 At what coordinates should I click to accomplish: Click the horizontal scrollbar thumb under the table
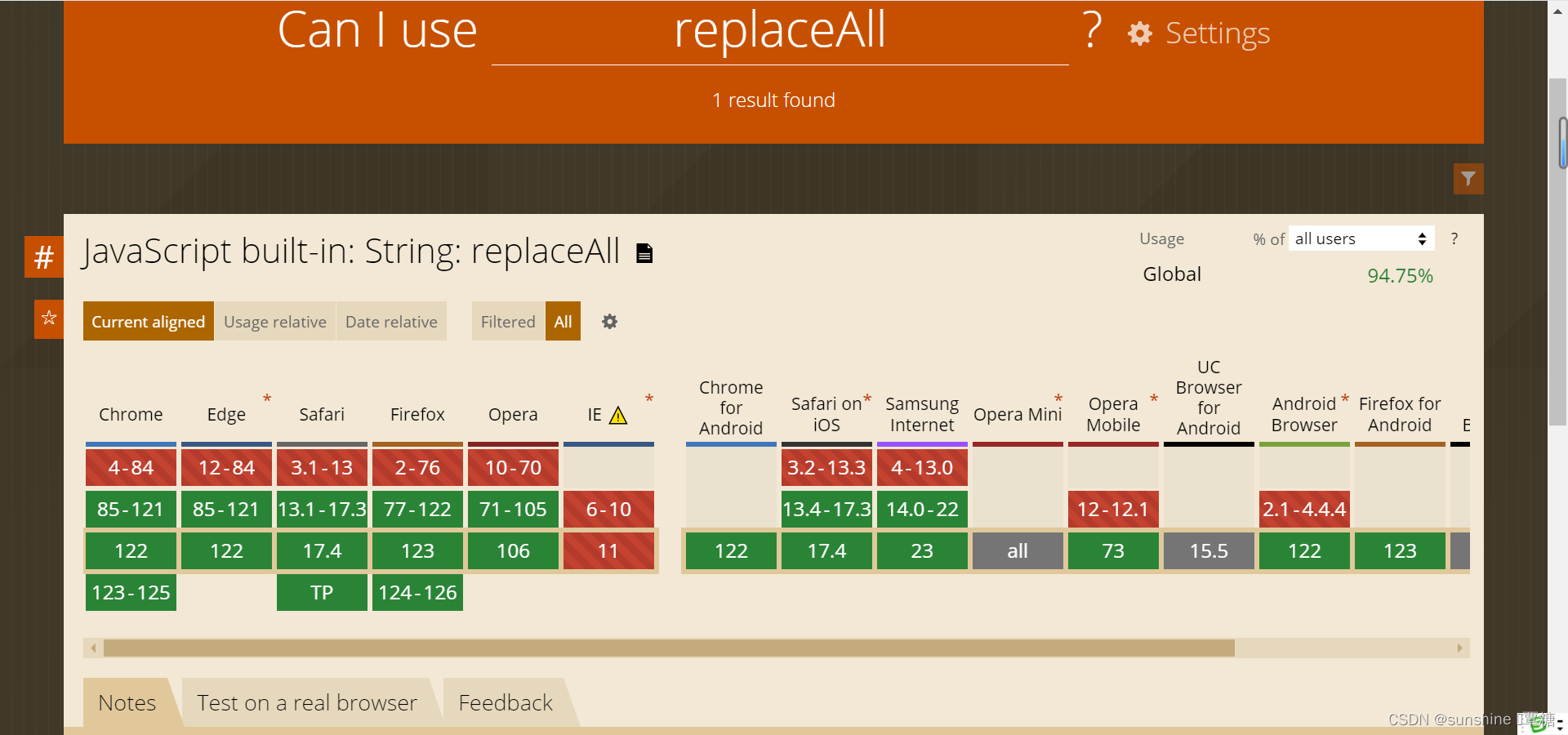pyautogui.click(x=669, y=648)
